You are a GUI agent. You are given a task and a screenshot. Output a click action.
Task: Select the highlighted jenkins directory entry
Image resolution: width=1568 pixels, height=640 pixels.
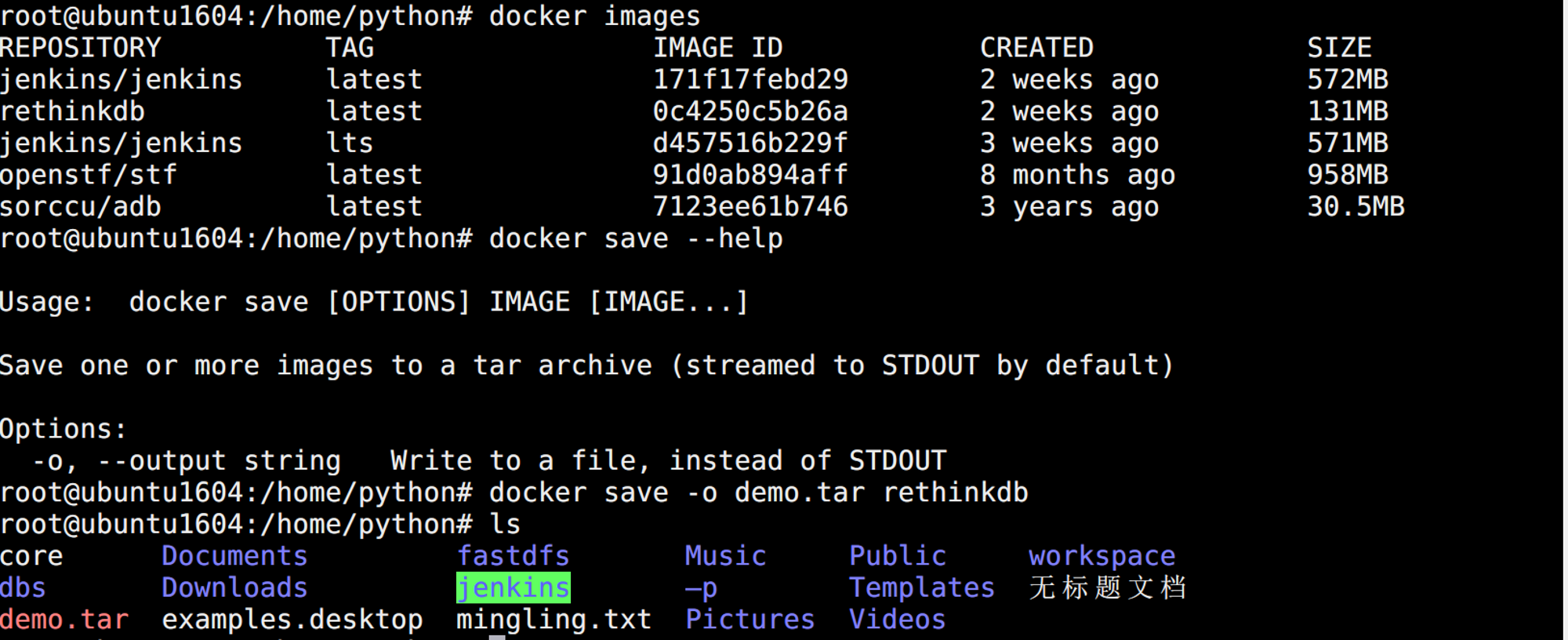point(514,587)
